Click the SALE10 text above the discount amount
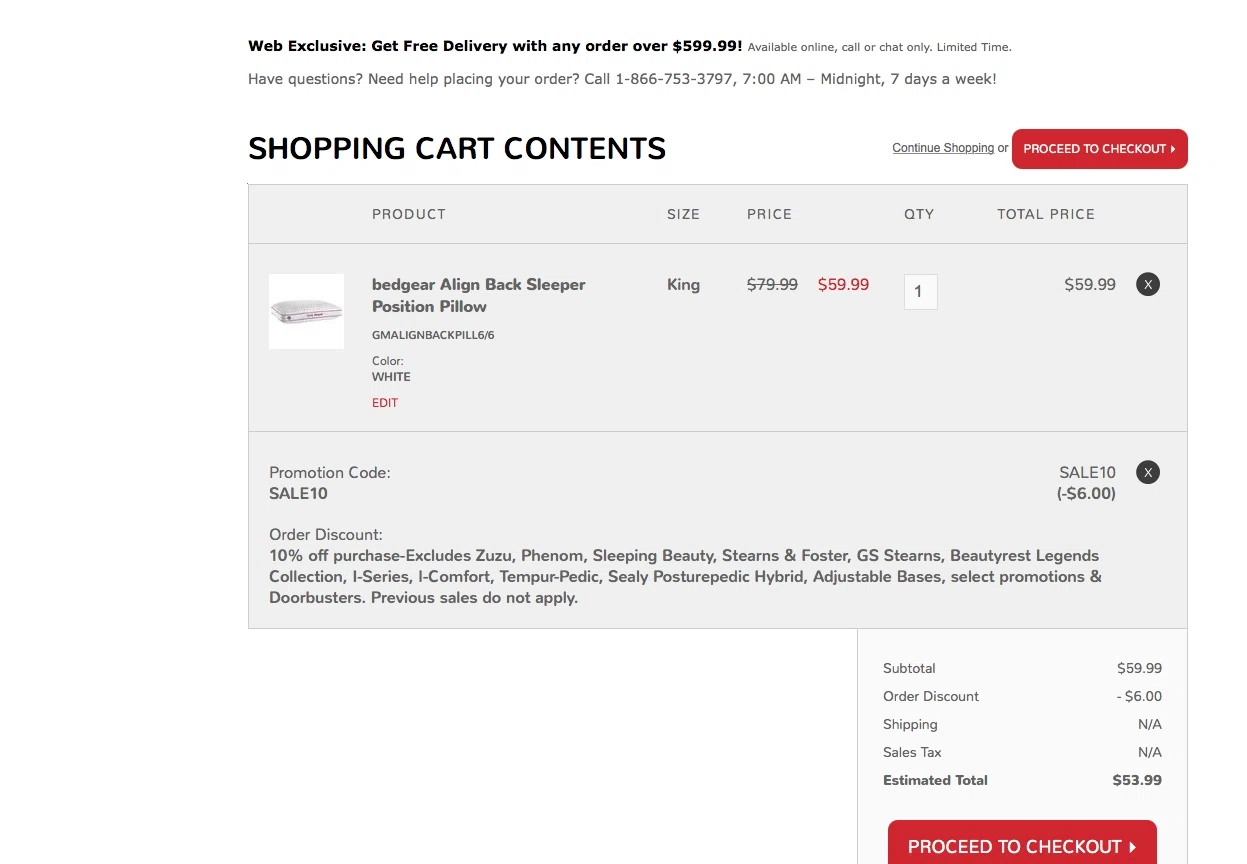 point(1087,472)
